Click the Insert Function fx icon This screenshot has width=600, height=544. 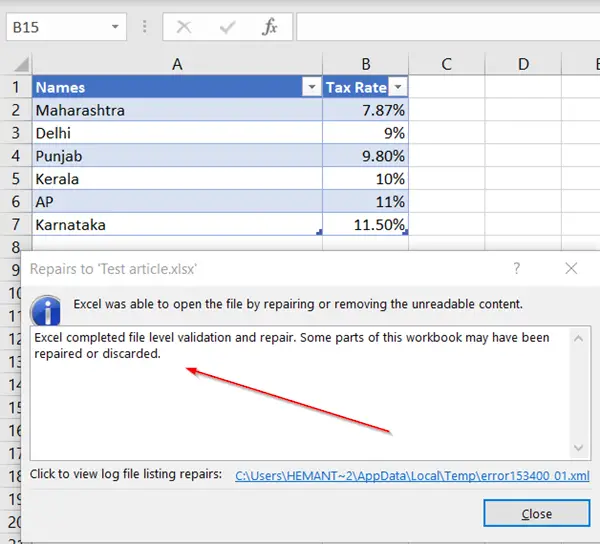(270, 27)
